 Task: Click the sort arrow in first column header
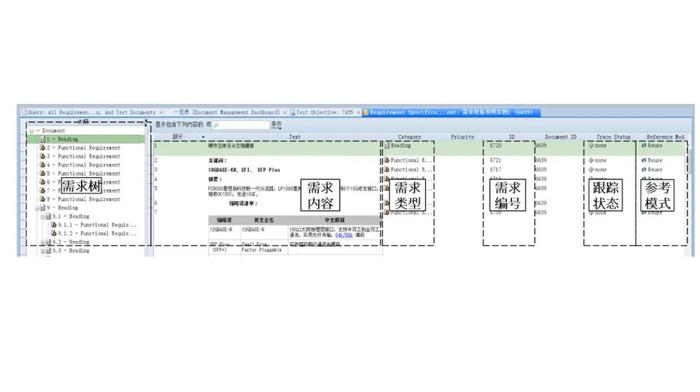[203, 137]
